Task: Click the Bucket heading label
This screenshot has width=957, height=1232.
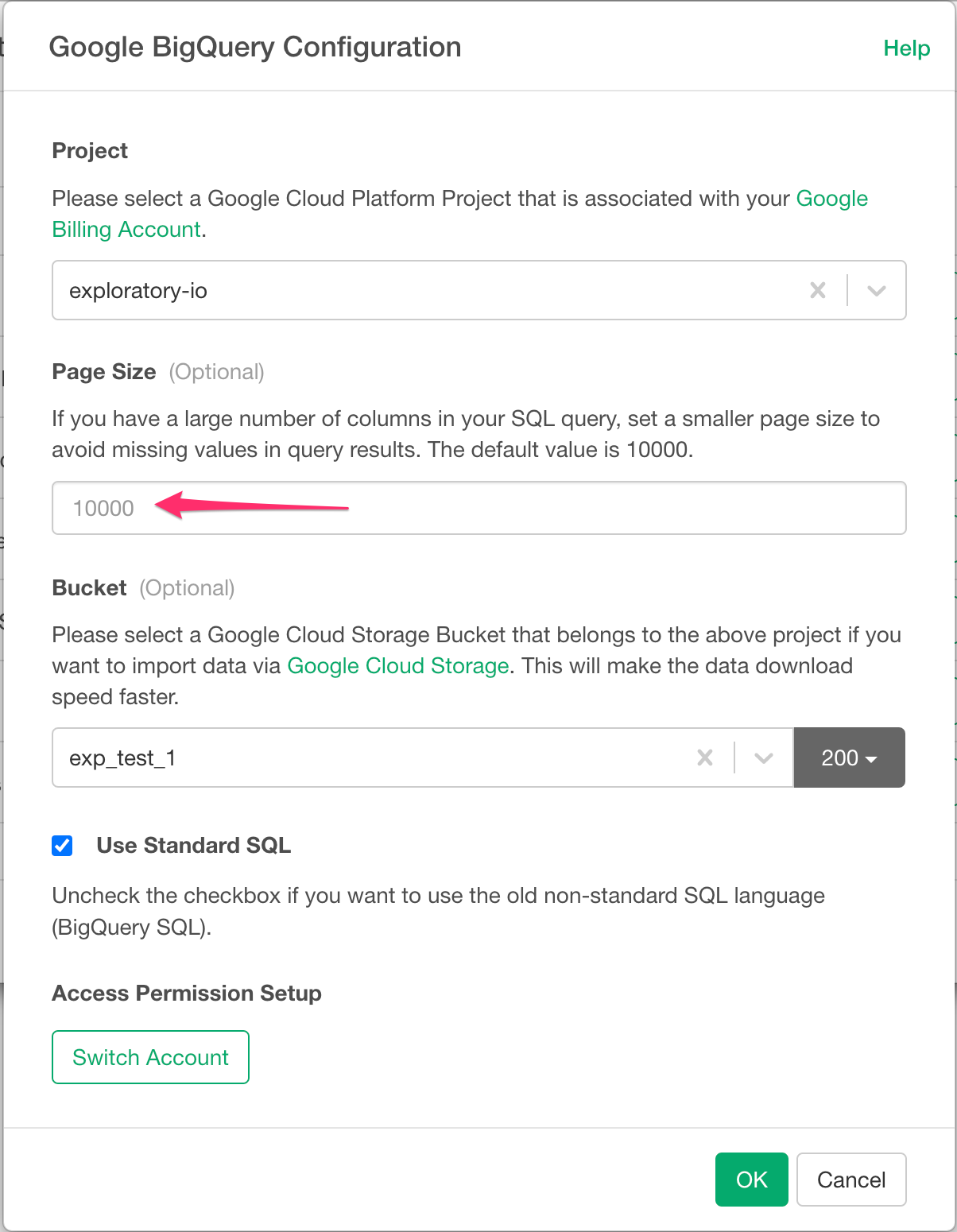Action: pos(89,588)
